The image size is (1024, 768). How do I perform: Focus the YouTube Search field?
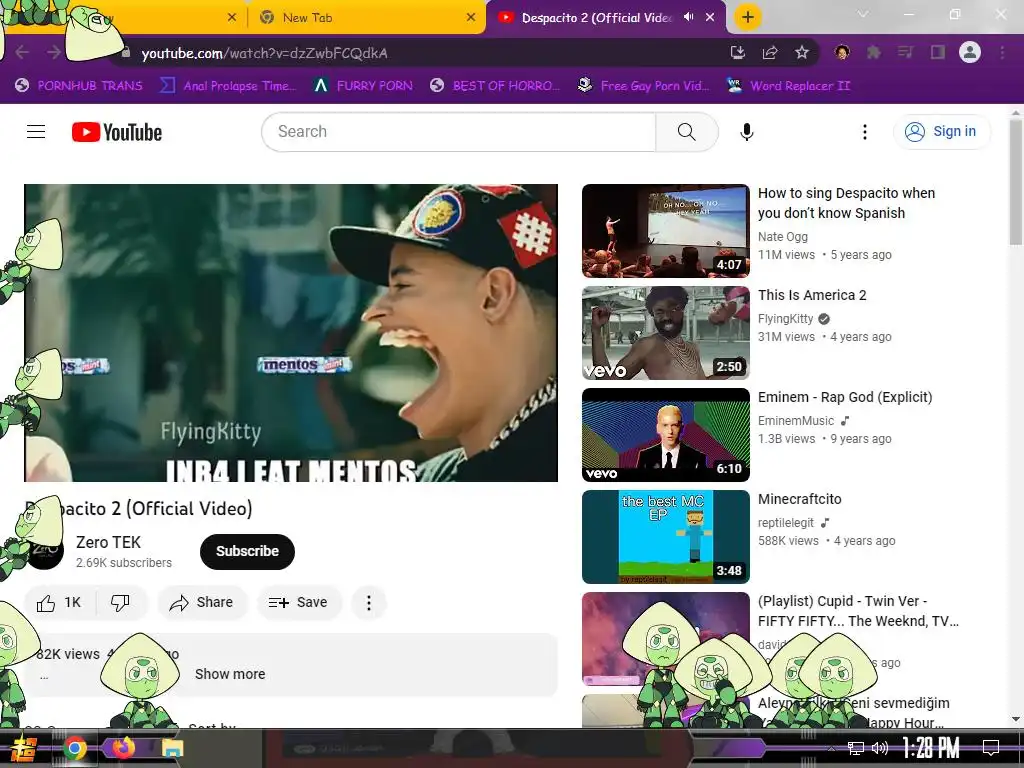click(459, 132)
